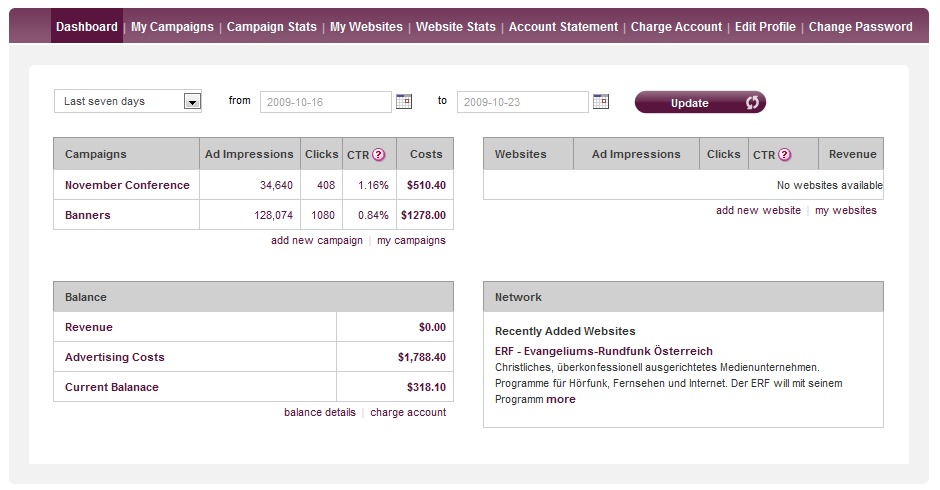Expand the 'Last seven days' dropdown
940x490 pixels.
pyautogui.click(x=192, y=102)
